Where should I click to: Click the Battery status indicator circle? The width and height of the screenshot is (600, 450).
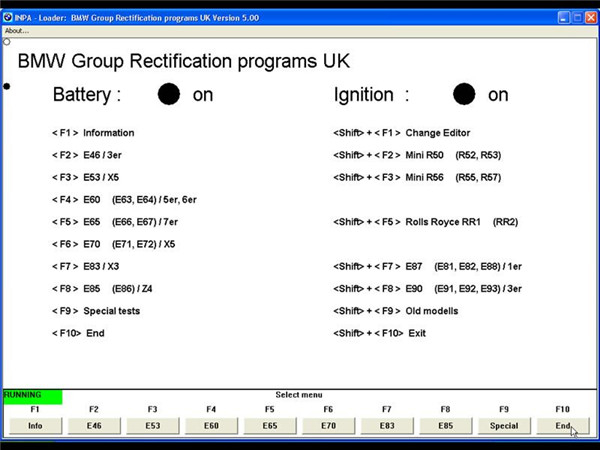[169, 94]
